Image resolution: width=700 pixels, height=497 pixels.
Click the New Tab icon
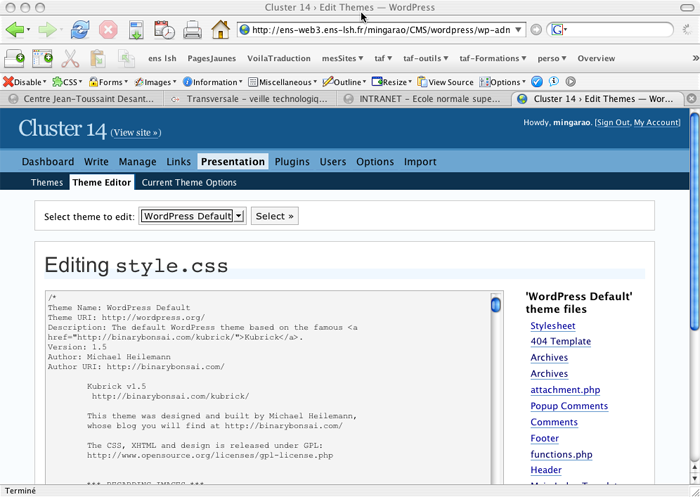pyautogui.click(x=14, y=58)
